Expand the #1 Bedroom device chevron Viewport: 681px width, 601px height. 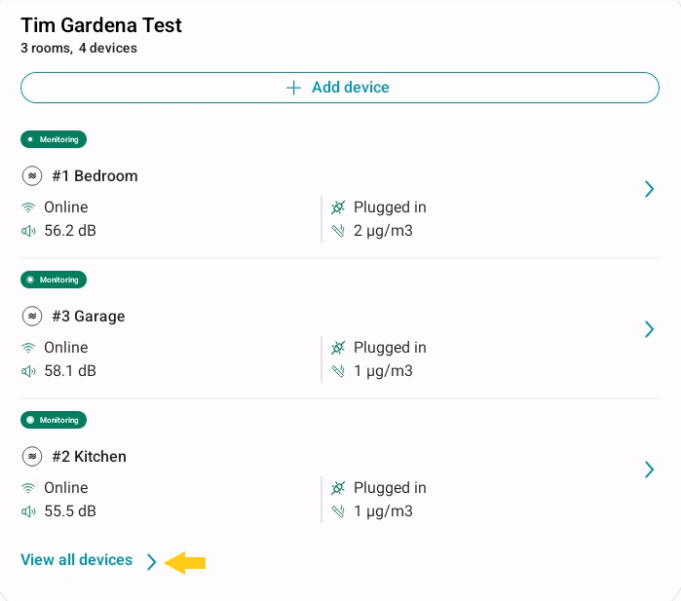649,189
